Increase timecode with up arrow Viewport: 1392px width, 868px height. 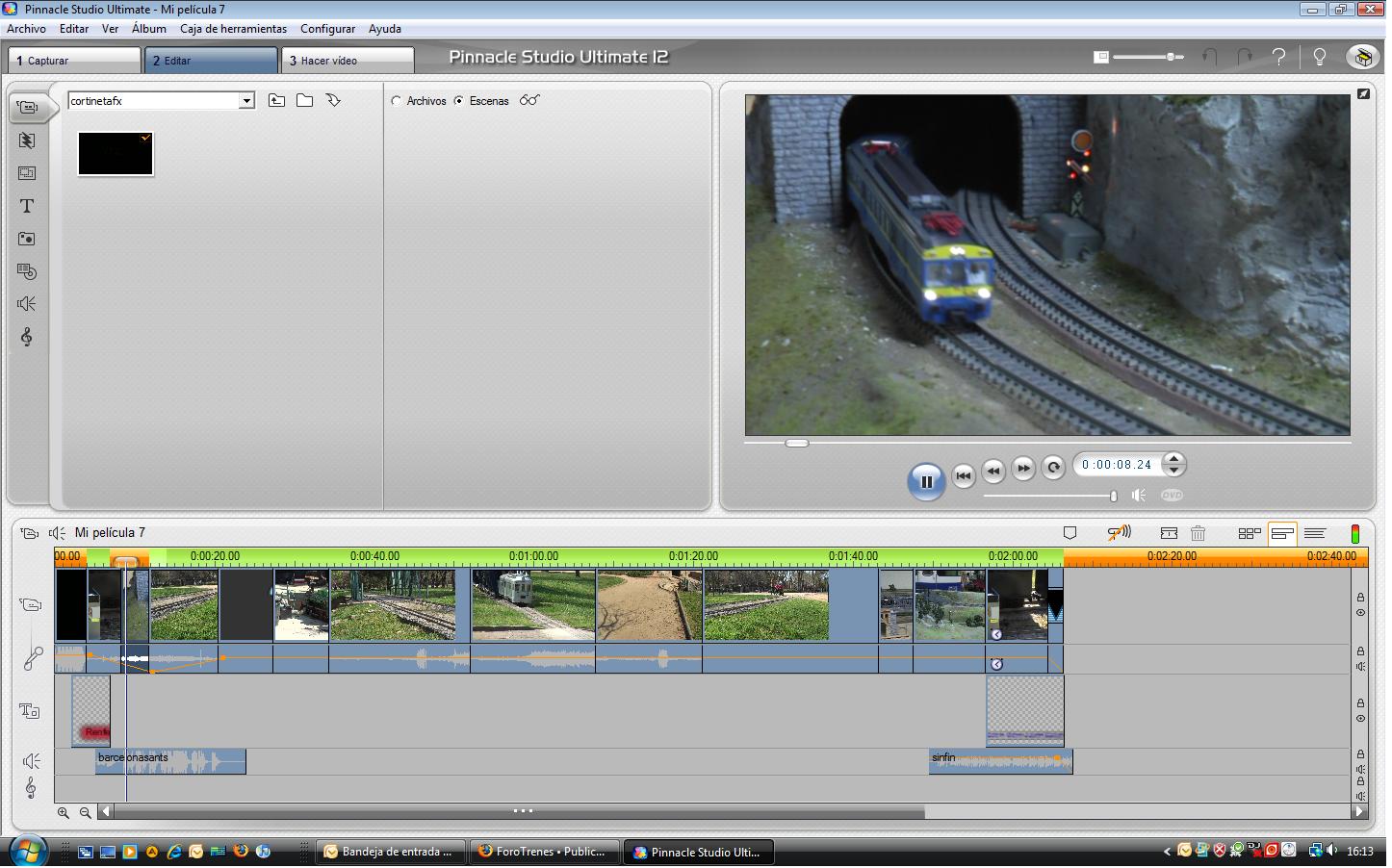pyautogui.click(x=1173, y=459)
